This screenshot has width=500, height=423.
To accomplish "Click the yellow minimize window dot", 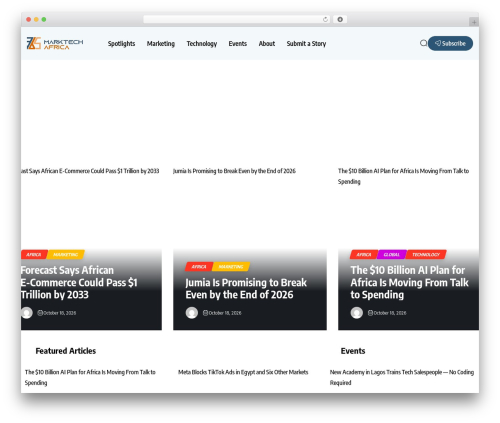I will [36, 19].
